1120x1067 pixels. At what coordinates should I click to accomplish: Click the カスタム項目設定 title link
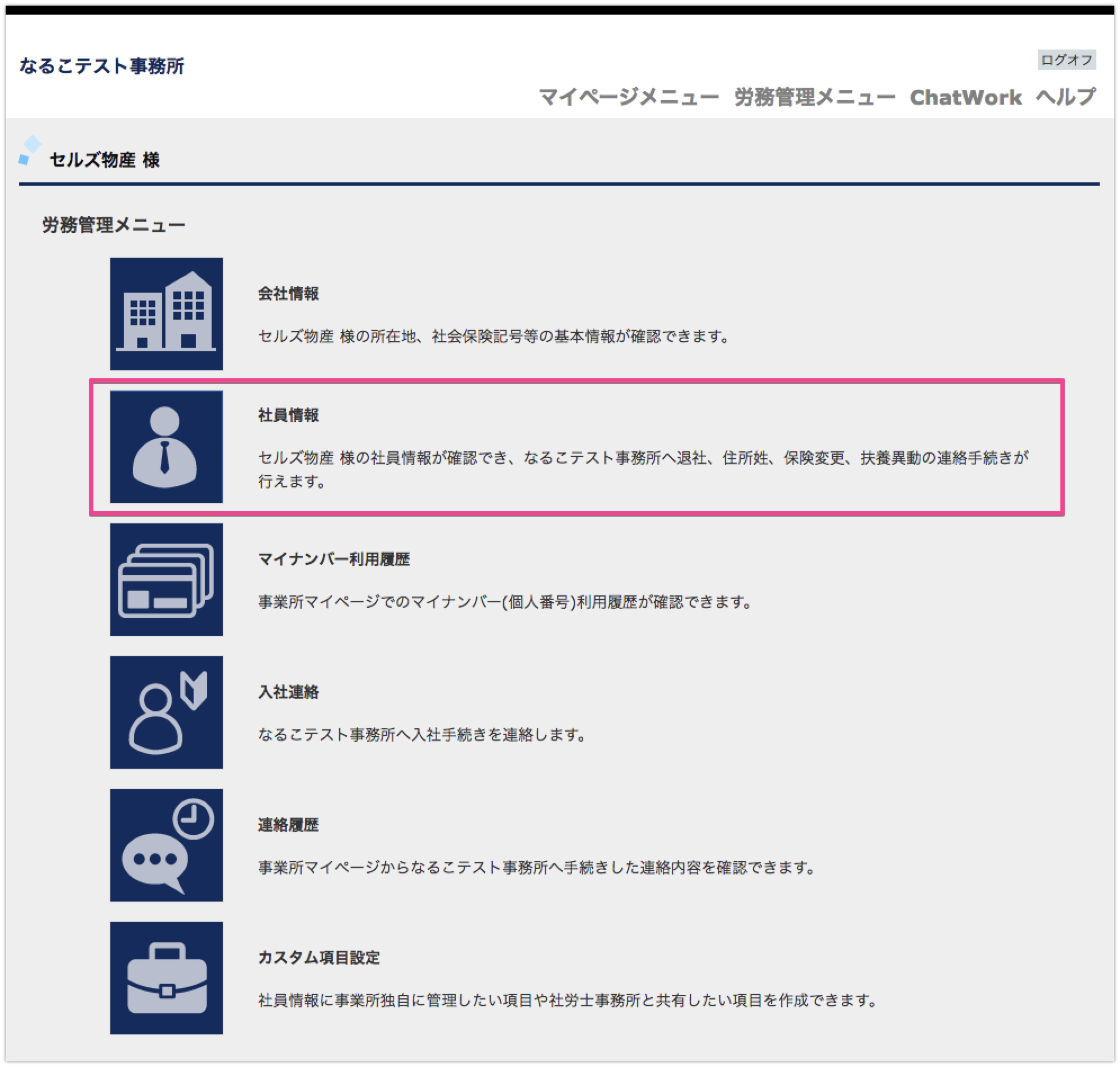(319, 958)
